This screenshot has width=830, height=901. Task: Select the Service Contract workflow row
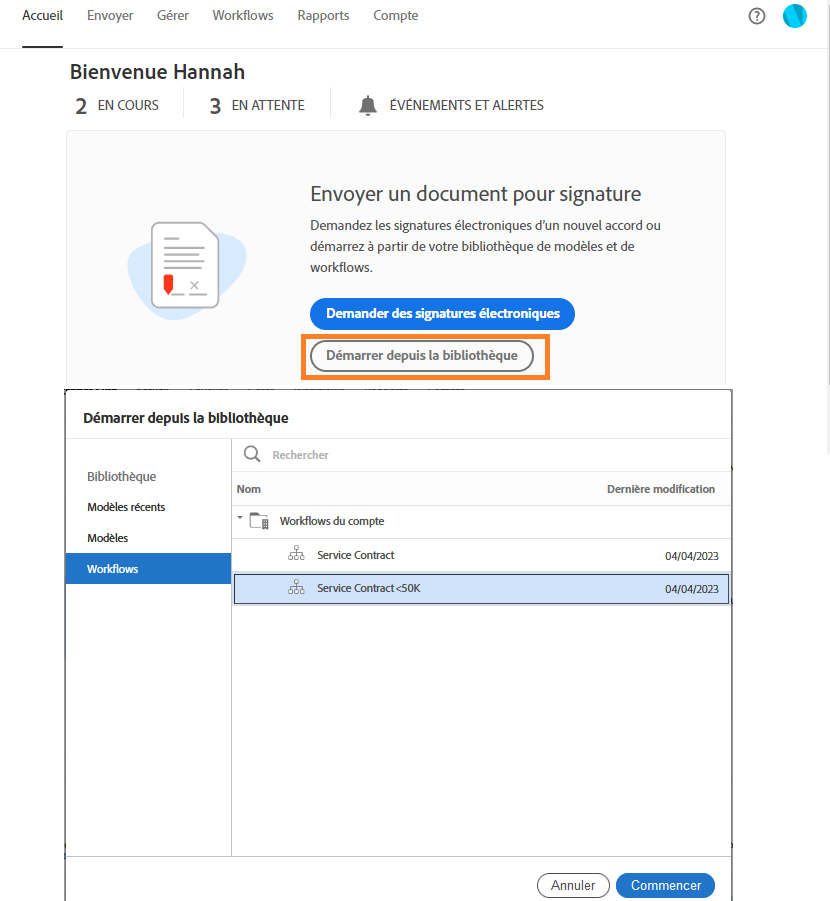481,555
